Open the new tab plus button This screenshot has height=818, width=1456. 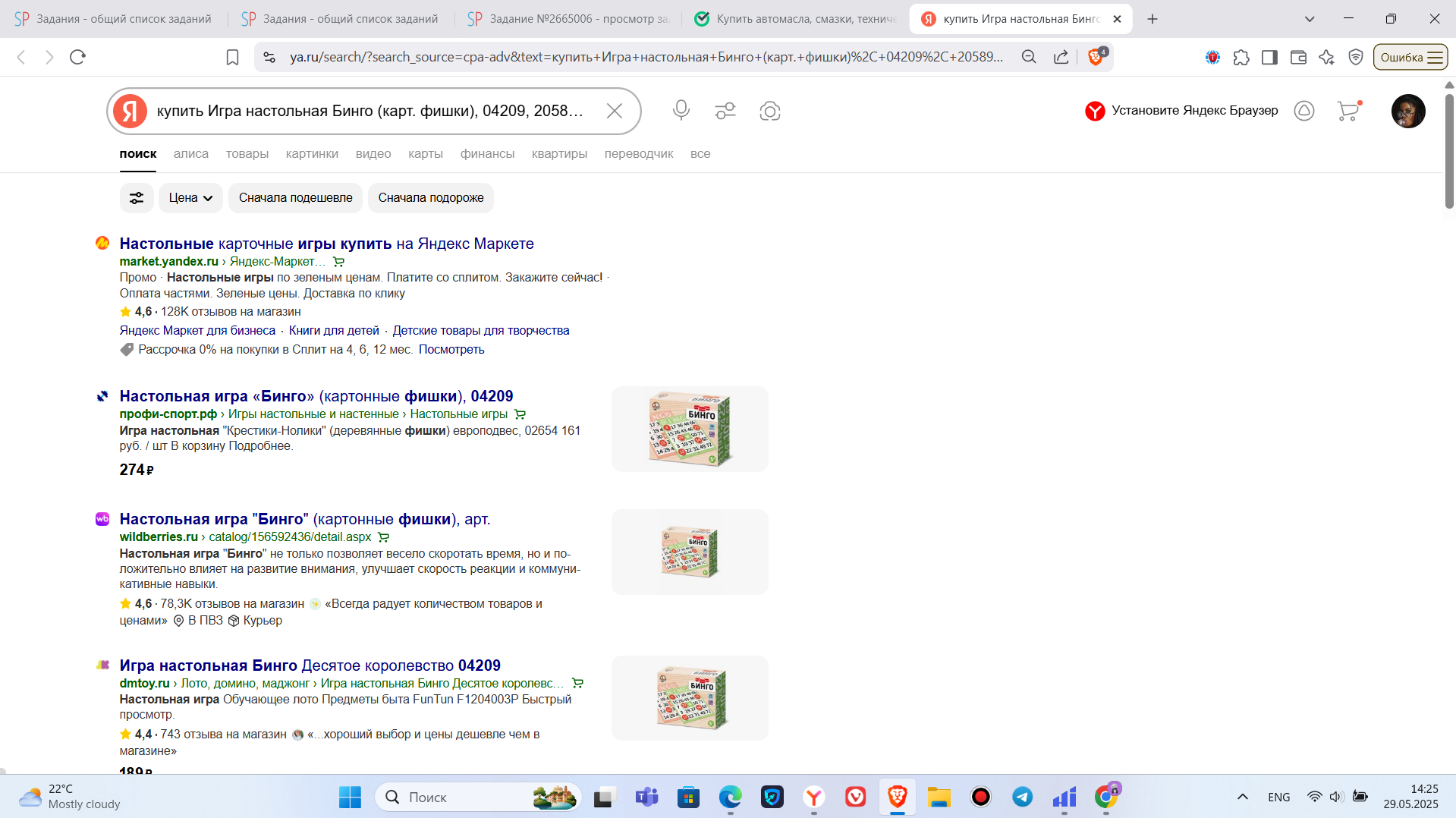point(1153,19)
